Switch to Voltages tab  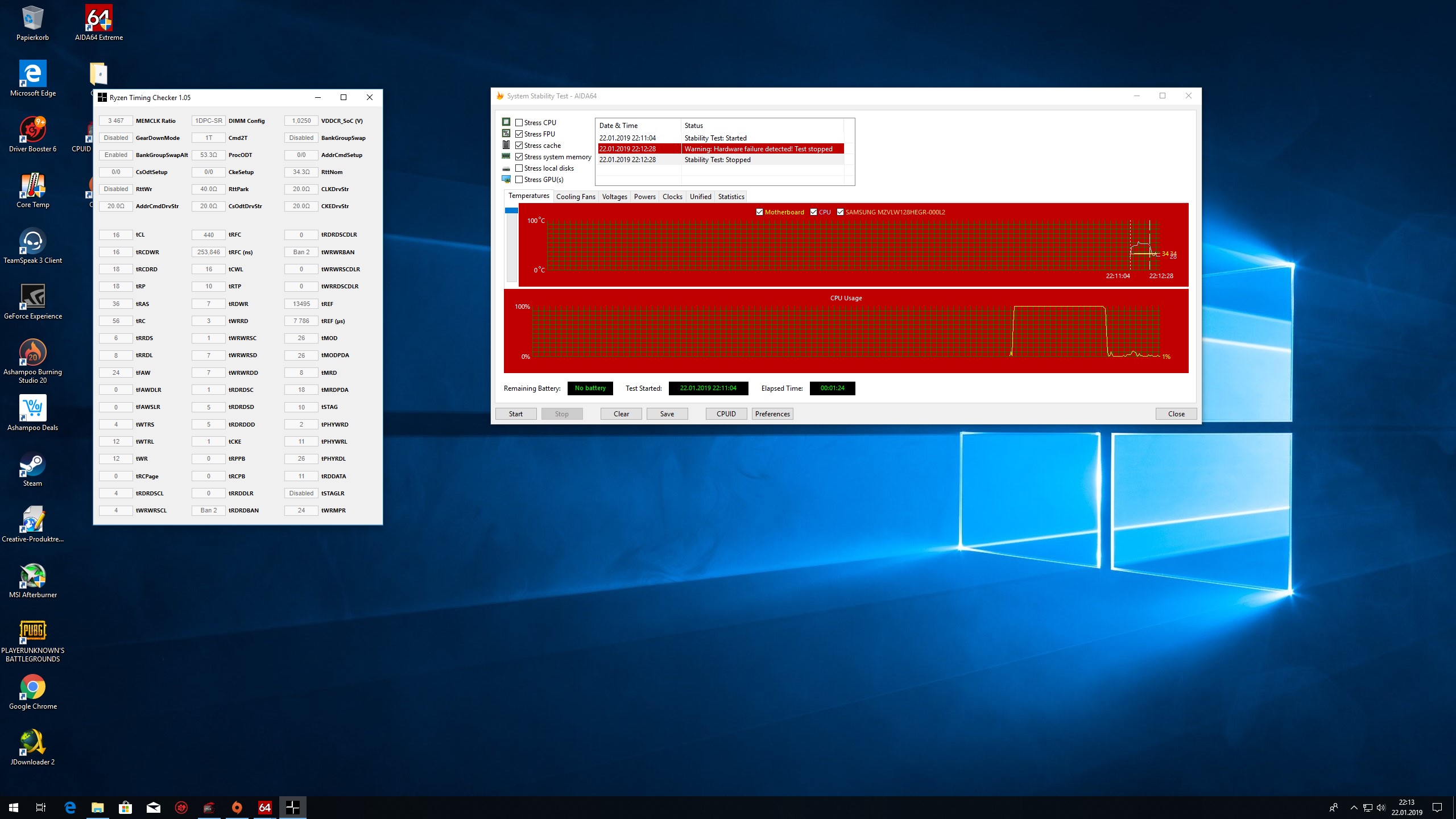[614, 197]
